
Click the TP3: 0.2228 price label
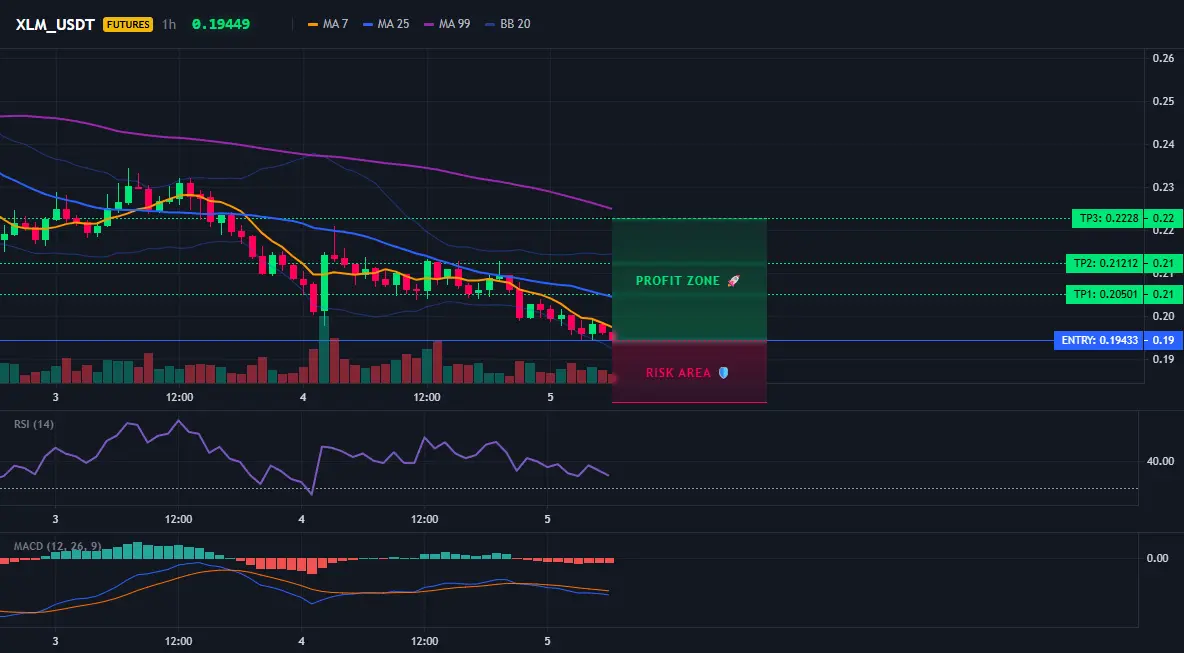(1106, 219)
